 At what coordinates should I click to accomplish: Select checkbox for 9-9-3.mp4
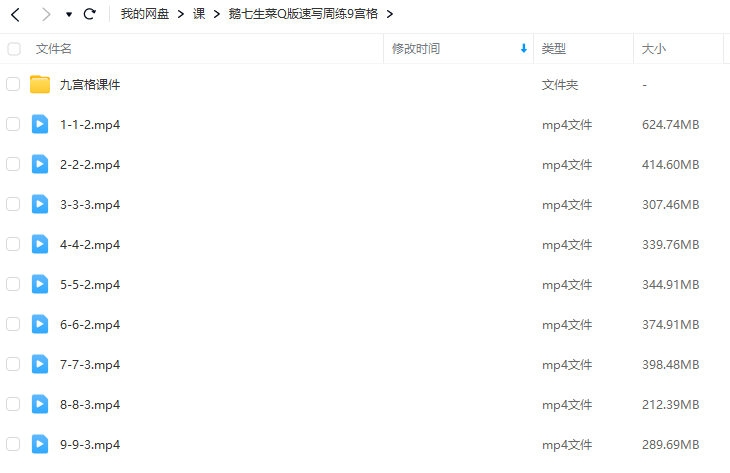(13, 445)
